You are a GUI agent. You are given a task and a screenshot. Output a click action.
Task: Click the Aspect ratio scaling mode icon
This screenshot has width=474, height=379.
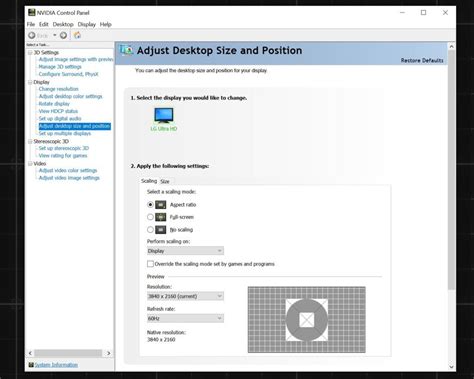(161, 204)
